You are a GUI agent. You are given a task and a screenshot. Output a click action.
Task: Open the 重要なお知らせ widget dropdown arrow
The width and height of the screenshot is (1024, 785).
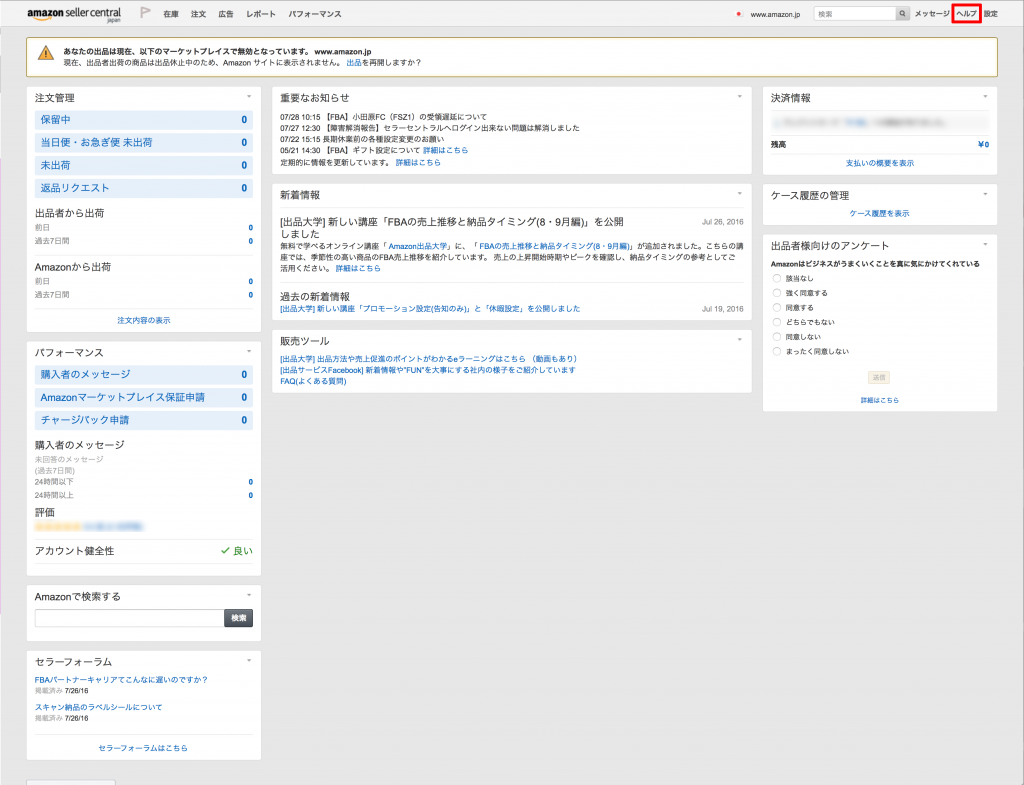pyautogui.click(x=740, y=97)
